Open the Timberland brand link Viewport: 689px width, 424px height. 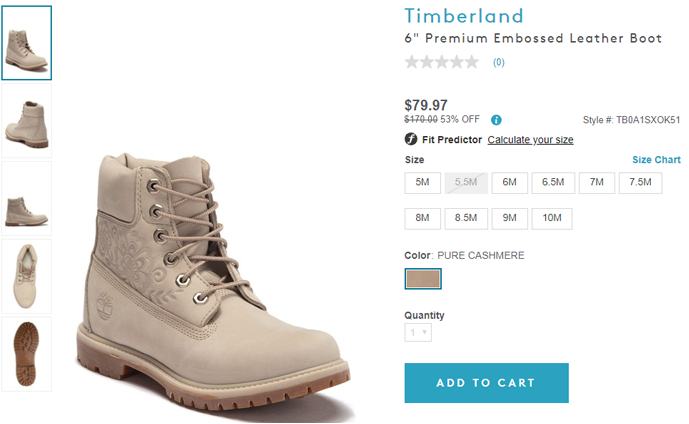click(464, 16)
